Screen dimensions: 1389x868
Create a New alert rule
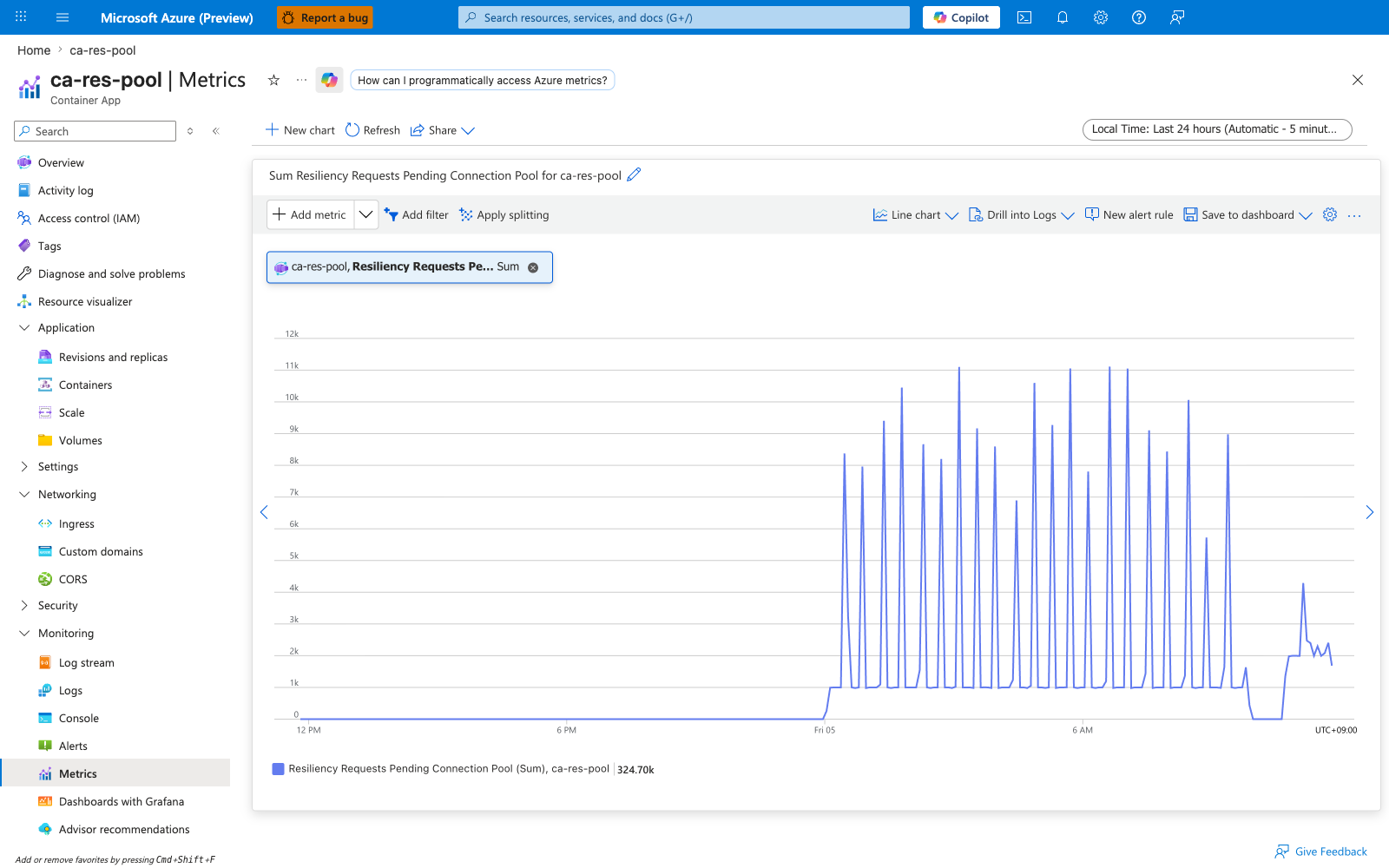1129,215
